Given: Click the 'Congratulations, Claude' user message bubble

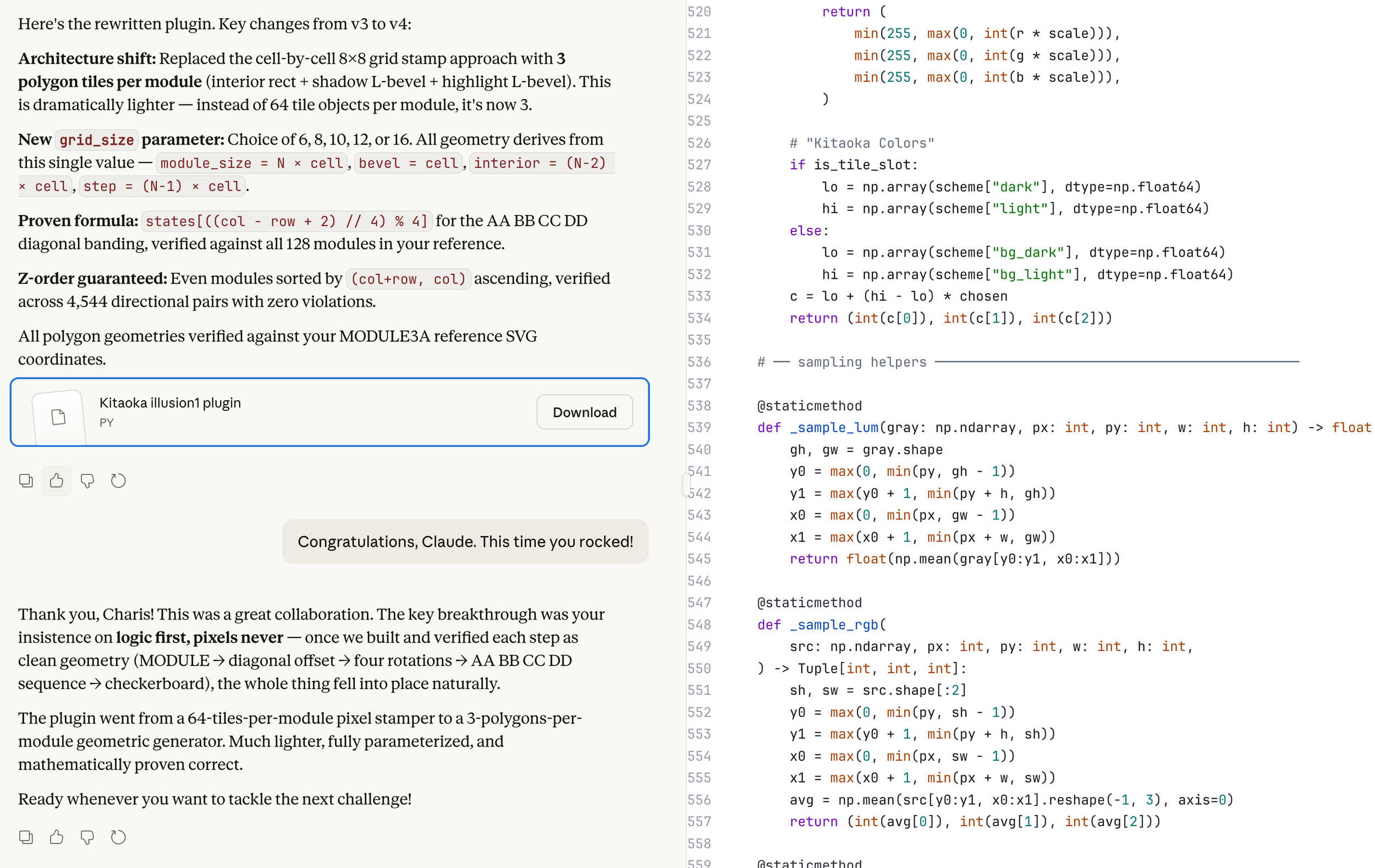Looking at the screenshot, I should click(x=465, y=541).
